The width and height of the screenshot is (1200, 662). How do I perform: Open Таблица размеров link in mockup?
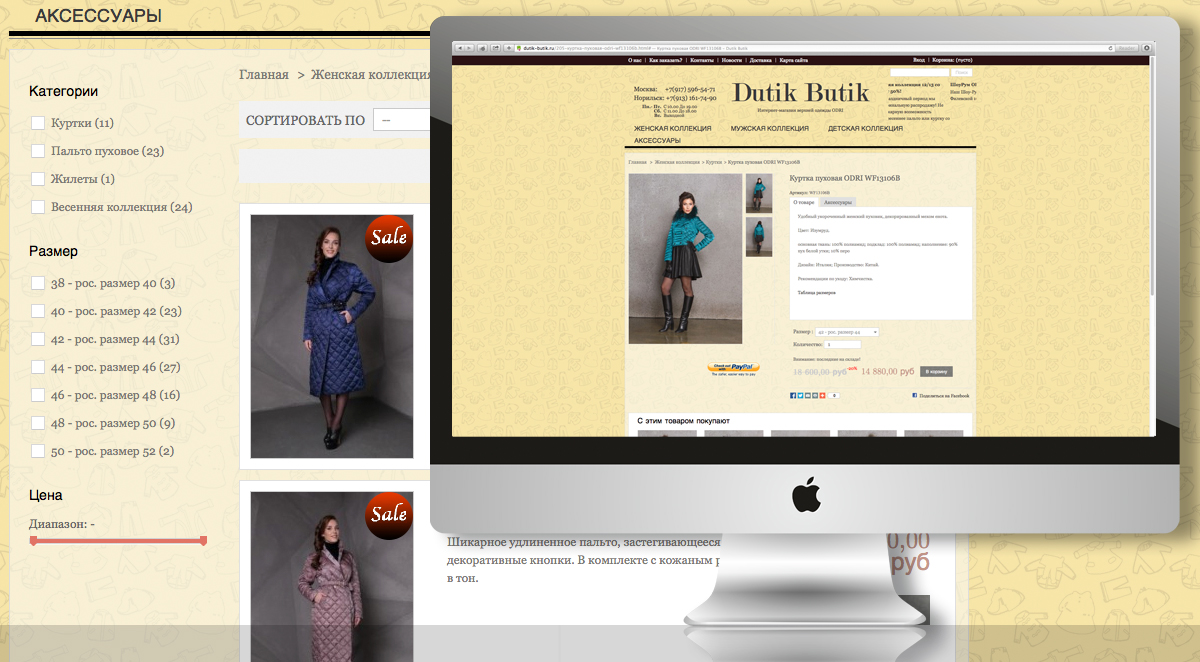[816, 293]
